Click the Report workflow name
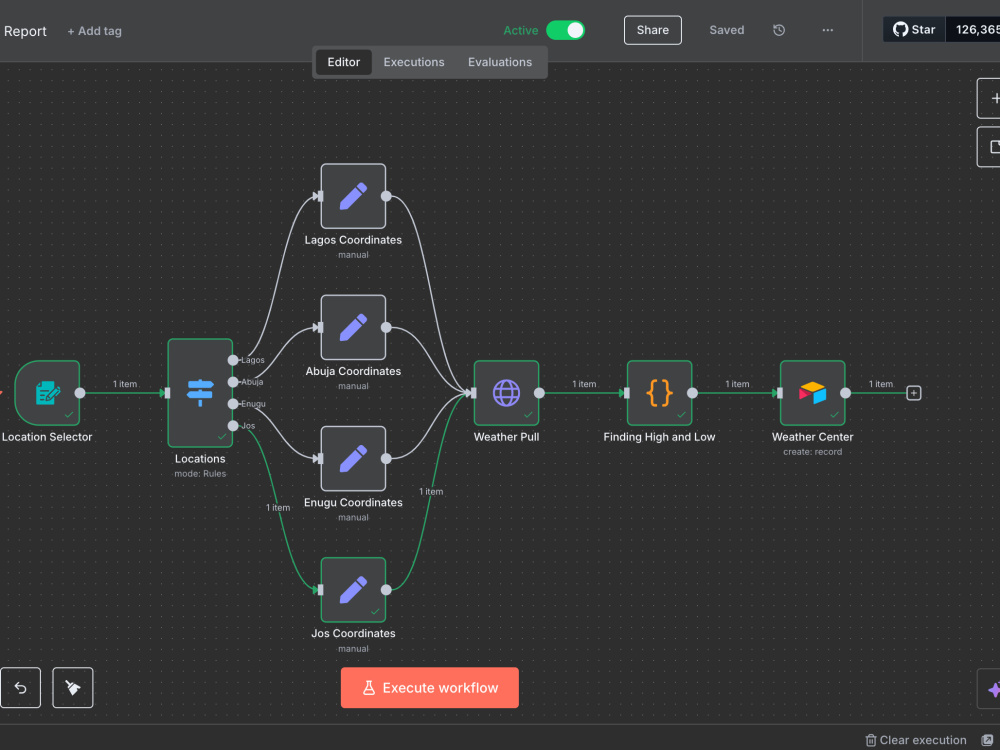This screenshot has height=750, width=1000. coord(25,31)
